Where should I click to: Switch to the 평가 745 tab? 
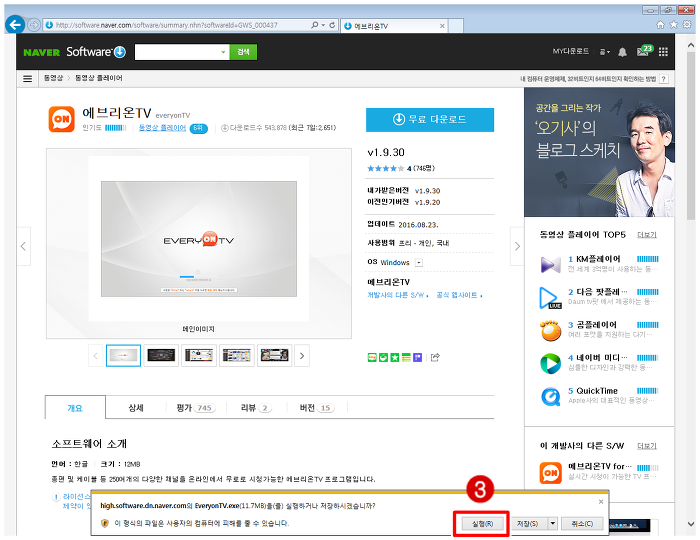pos(196,407)
